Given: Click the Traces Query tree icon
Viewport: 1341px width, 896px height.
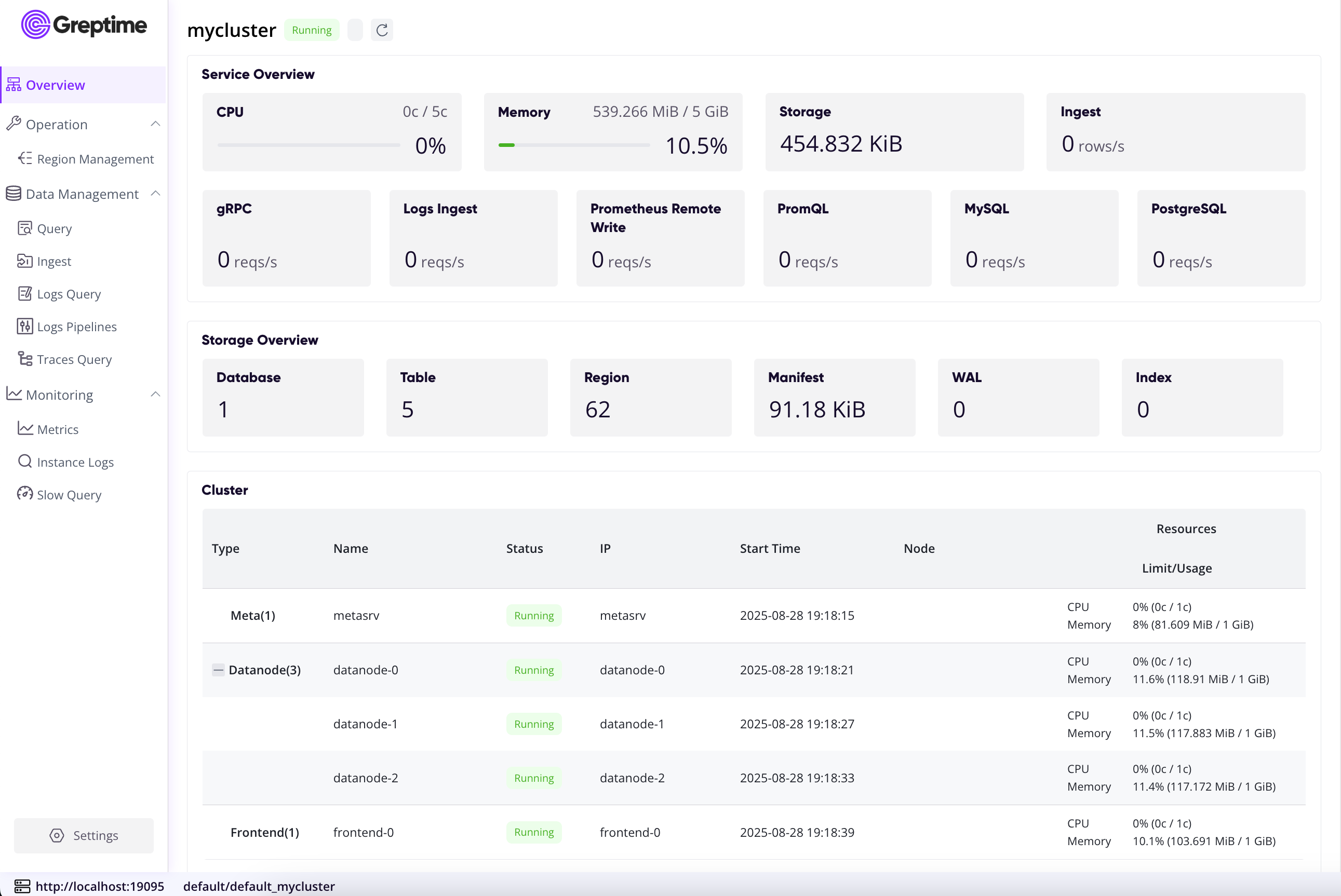Looking at the screenshot, I should pyautogui.click(x=24, y=359).
